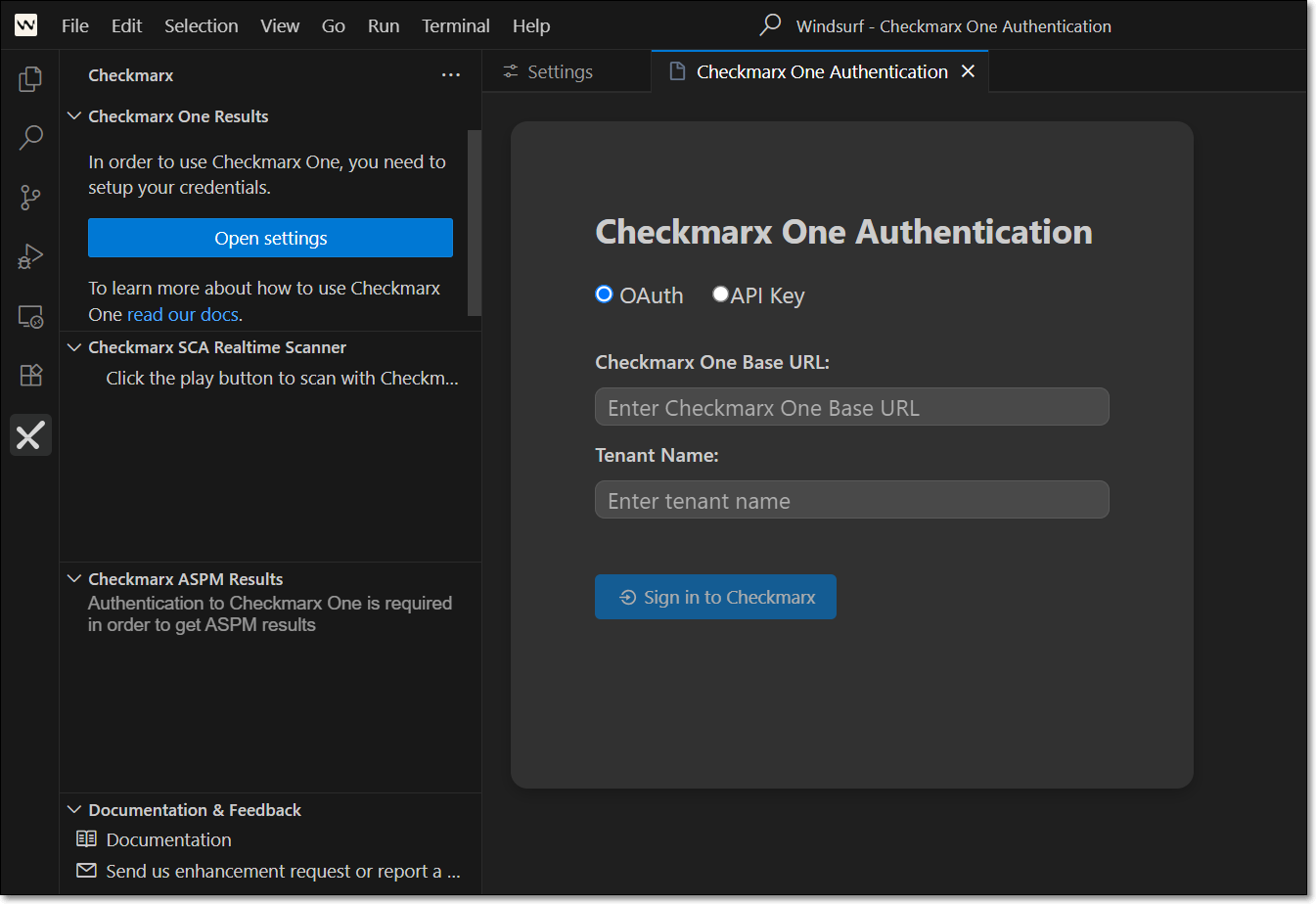Click Sign in to Checkmarx button
Image resolution: width=1316 pixels, height=904 pixels.
(715, 597)
